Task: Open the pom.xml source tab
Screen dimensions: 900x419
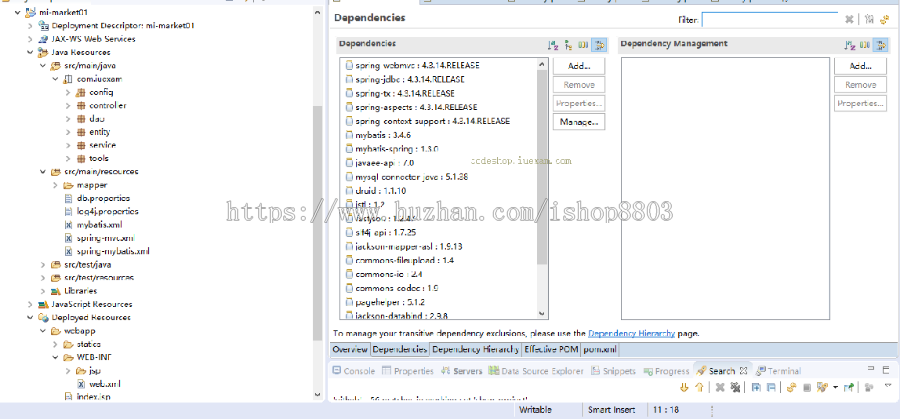Action: point(600,349)
